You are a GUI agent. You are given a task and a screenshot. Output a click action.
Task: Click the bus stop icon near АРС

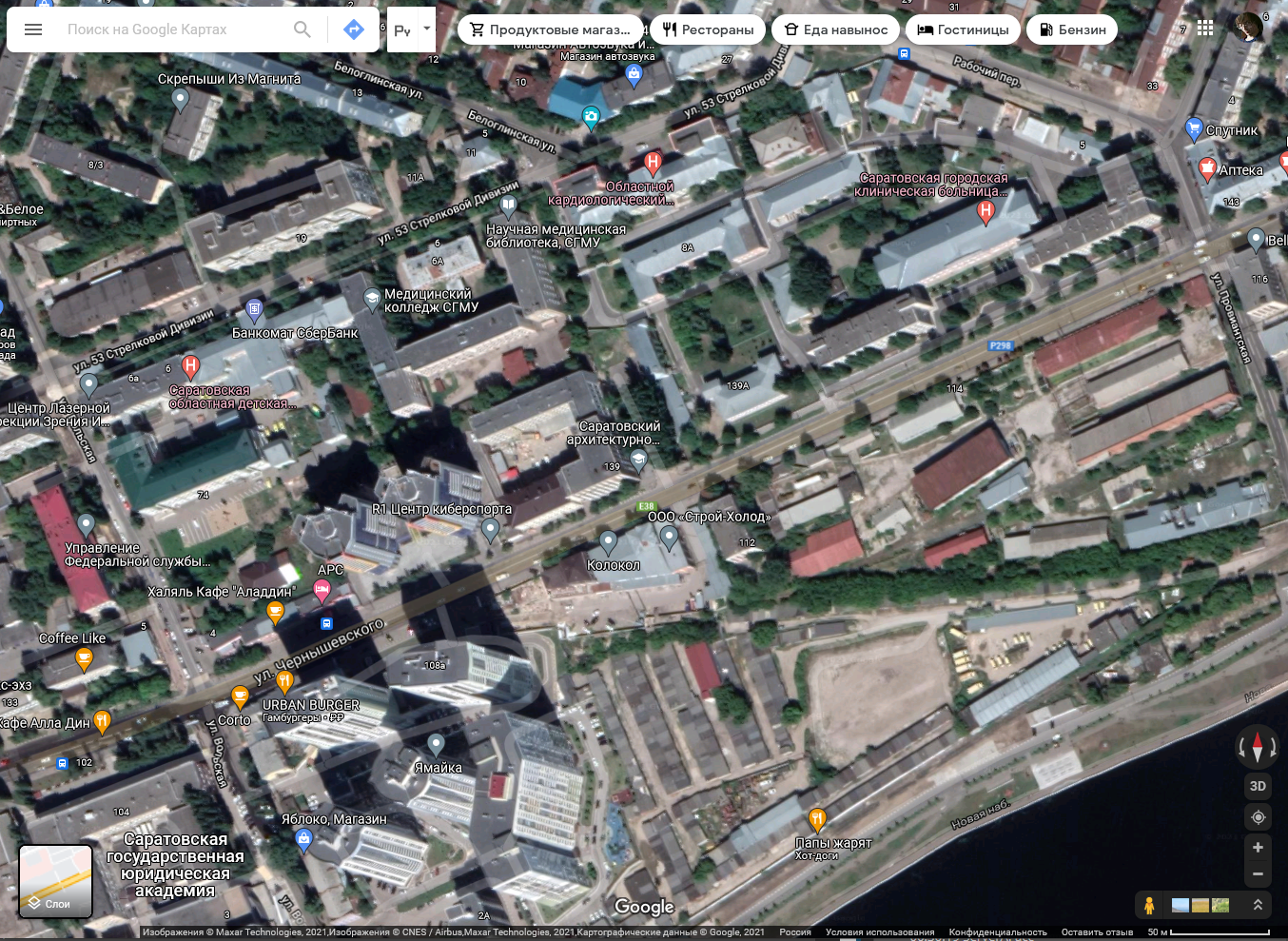[326, 623]
